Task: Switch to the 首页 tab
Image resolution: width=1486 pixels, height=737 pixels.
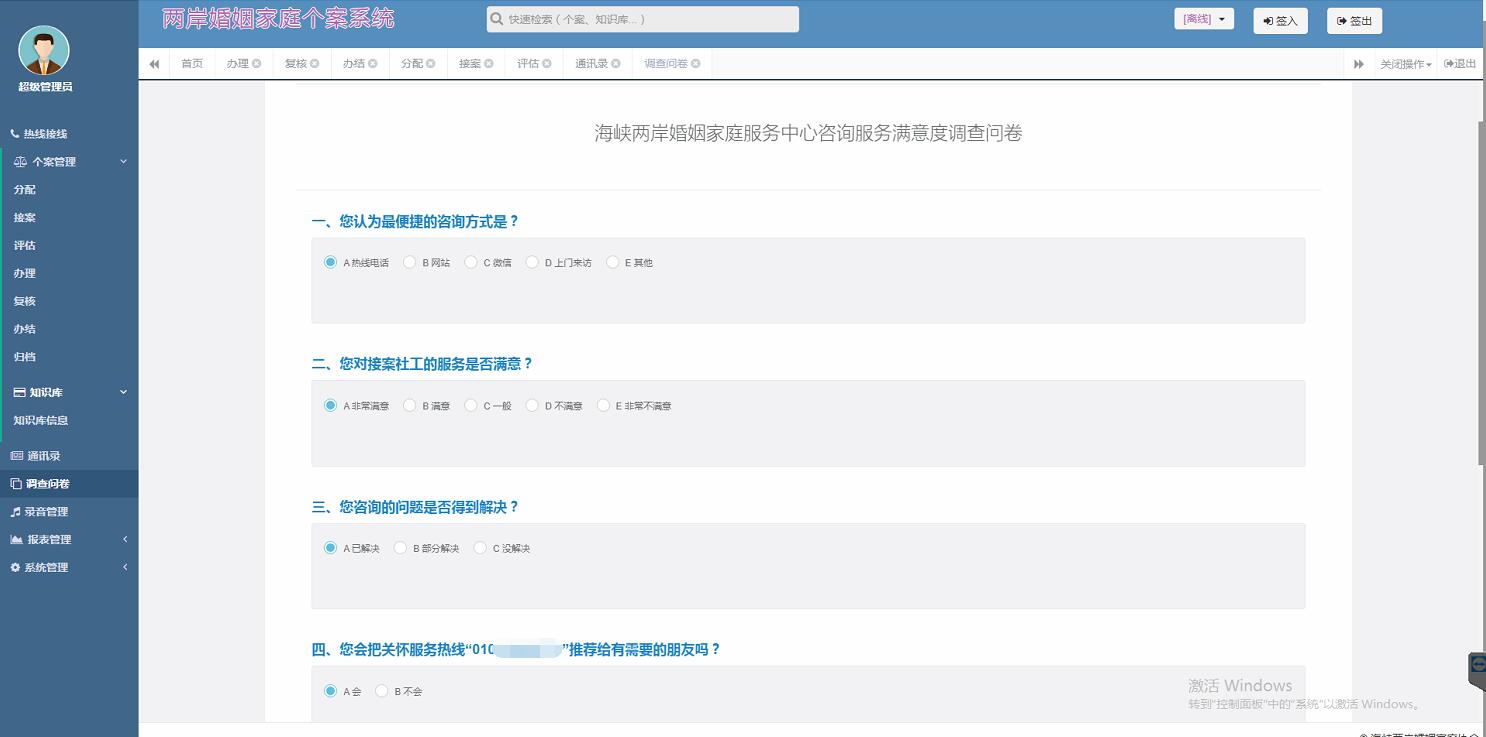Action: pos(192,64)
